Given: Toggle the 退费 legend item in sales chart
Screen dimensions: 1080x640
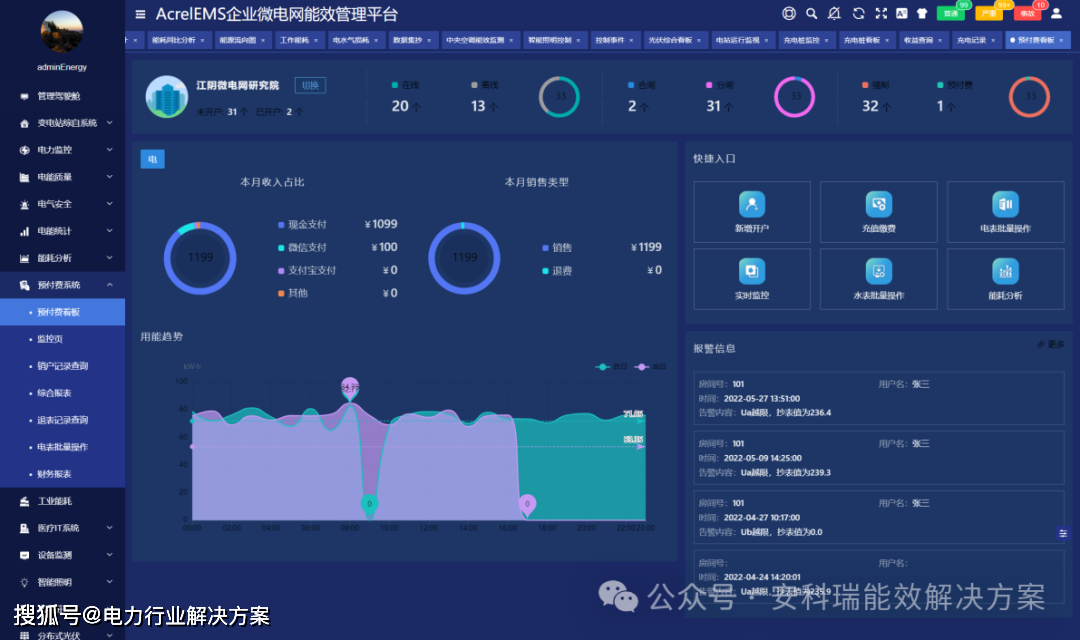Looking at the screenshot, I should [x=557, y=271].
